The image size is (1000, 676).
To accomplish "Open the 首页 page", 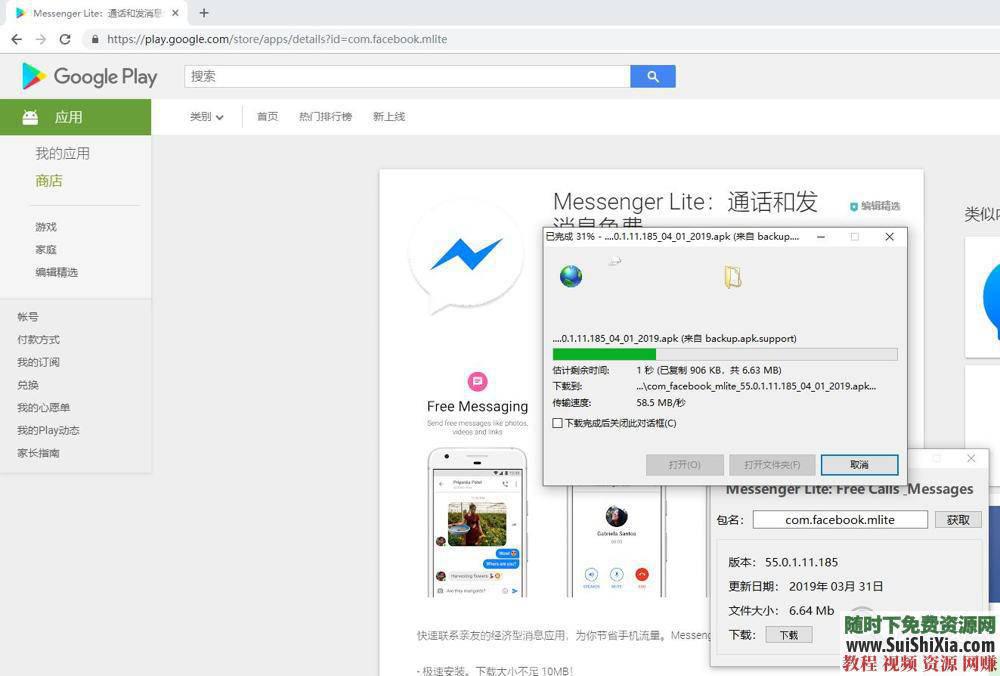I will click(267, 116).
